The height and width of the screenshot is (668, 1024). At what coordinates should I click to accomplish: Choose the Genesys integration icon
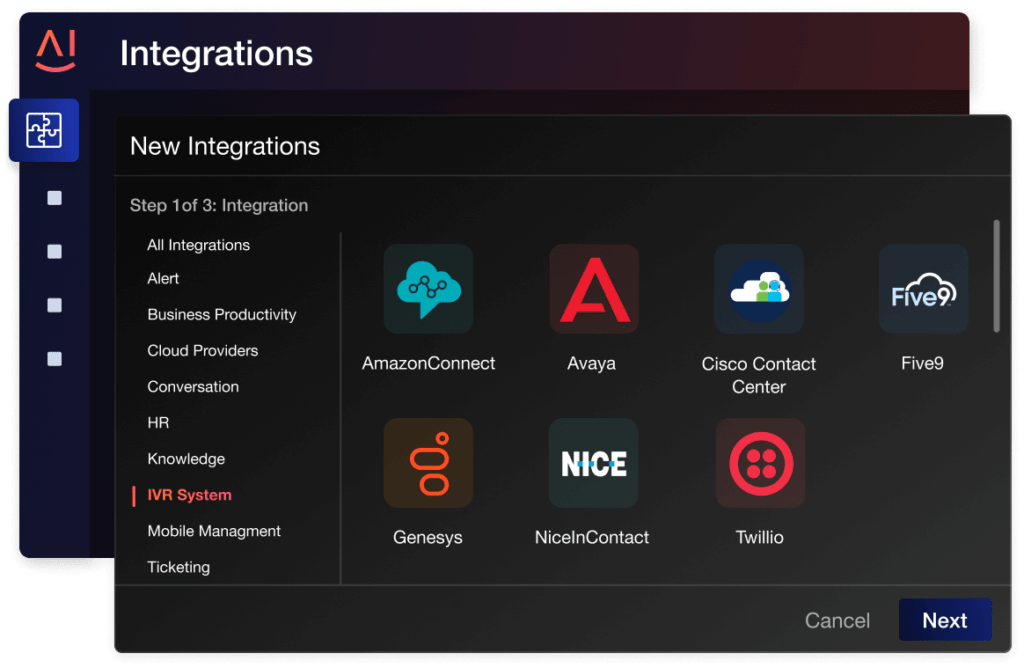coord(428,463)
